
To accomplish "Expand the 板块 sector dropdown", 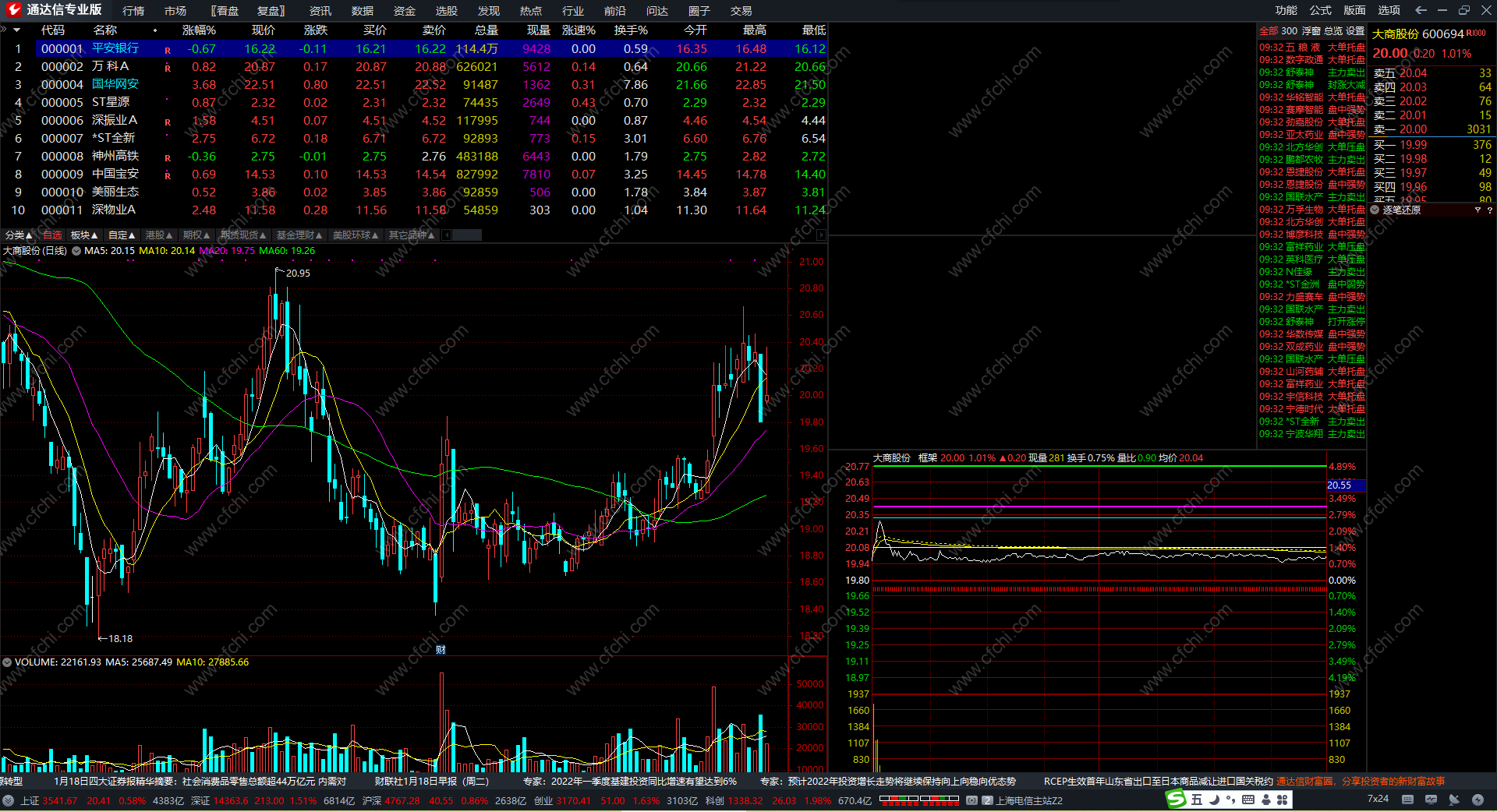I will click(x=84, y=235).
